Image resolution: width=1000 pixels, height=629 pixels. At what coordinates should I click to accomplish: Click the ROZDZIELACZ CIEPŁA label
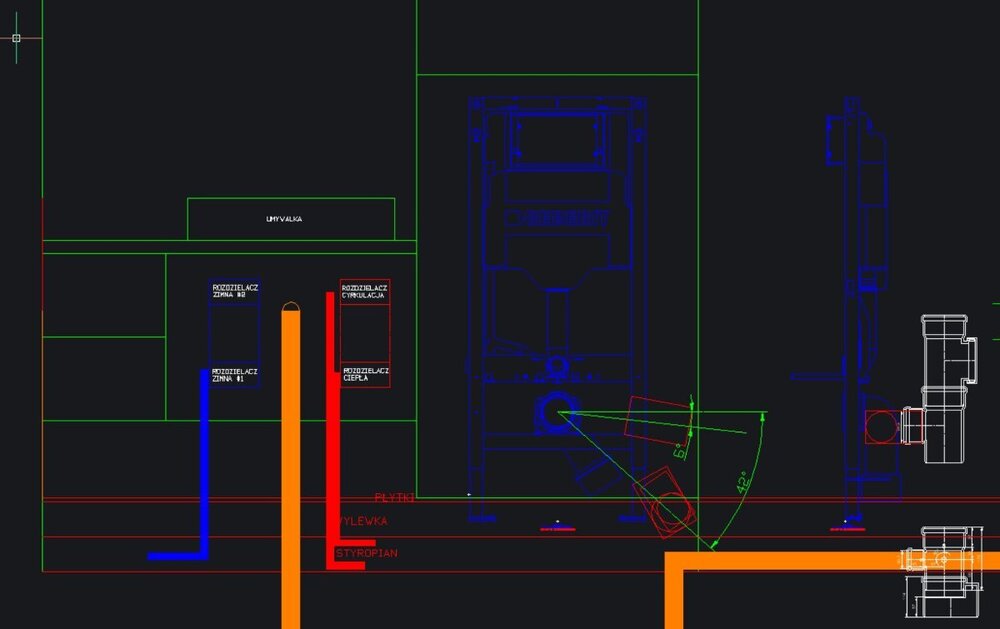[364, 375]
